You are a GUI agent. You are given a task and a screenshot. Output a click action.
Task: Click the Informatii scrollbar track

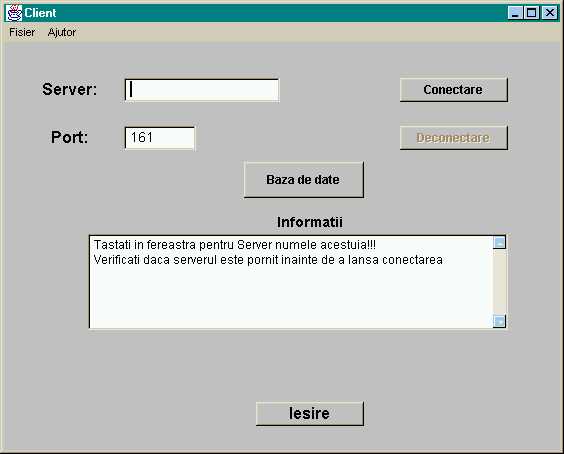click(x=499, y=282)
